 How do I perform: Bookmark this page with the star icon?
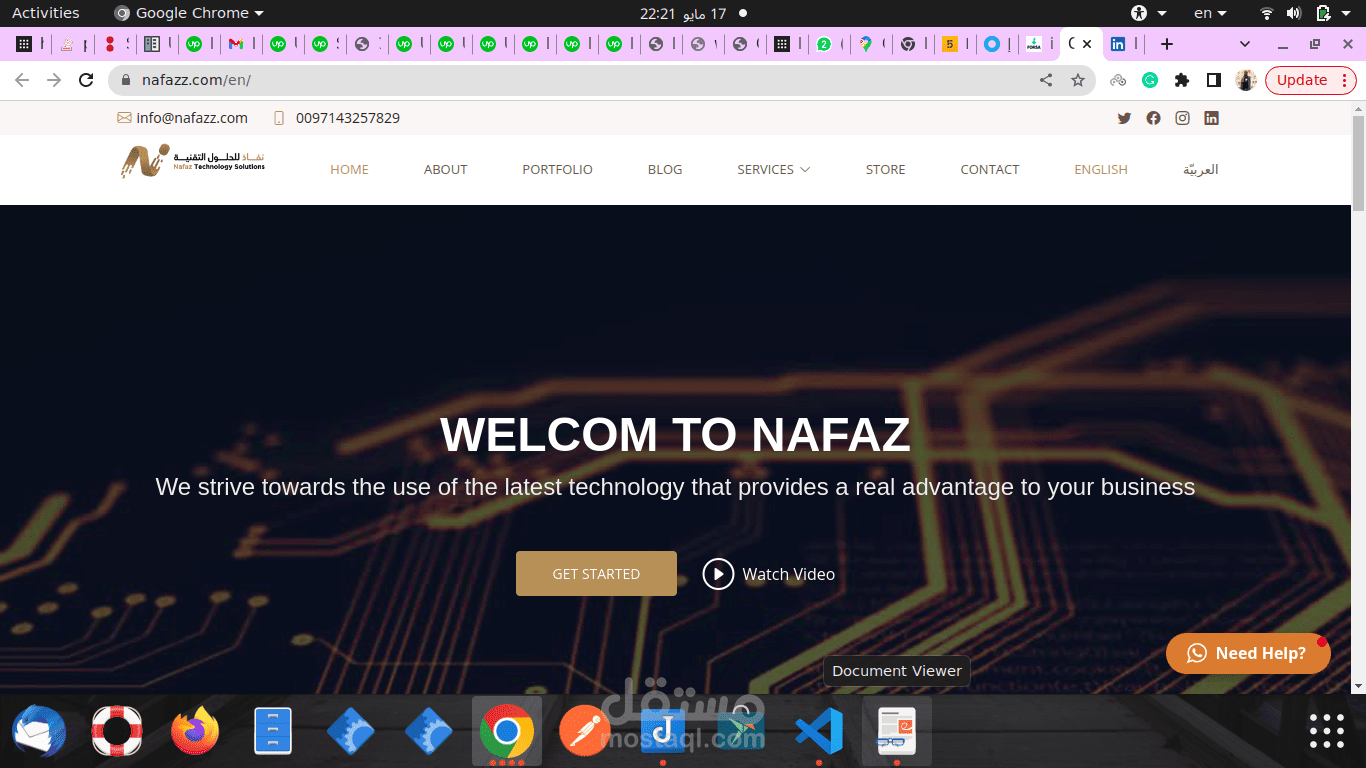click(x=1077, y=80)
